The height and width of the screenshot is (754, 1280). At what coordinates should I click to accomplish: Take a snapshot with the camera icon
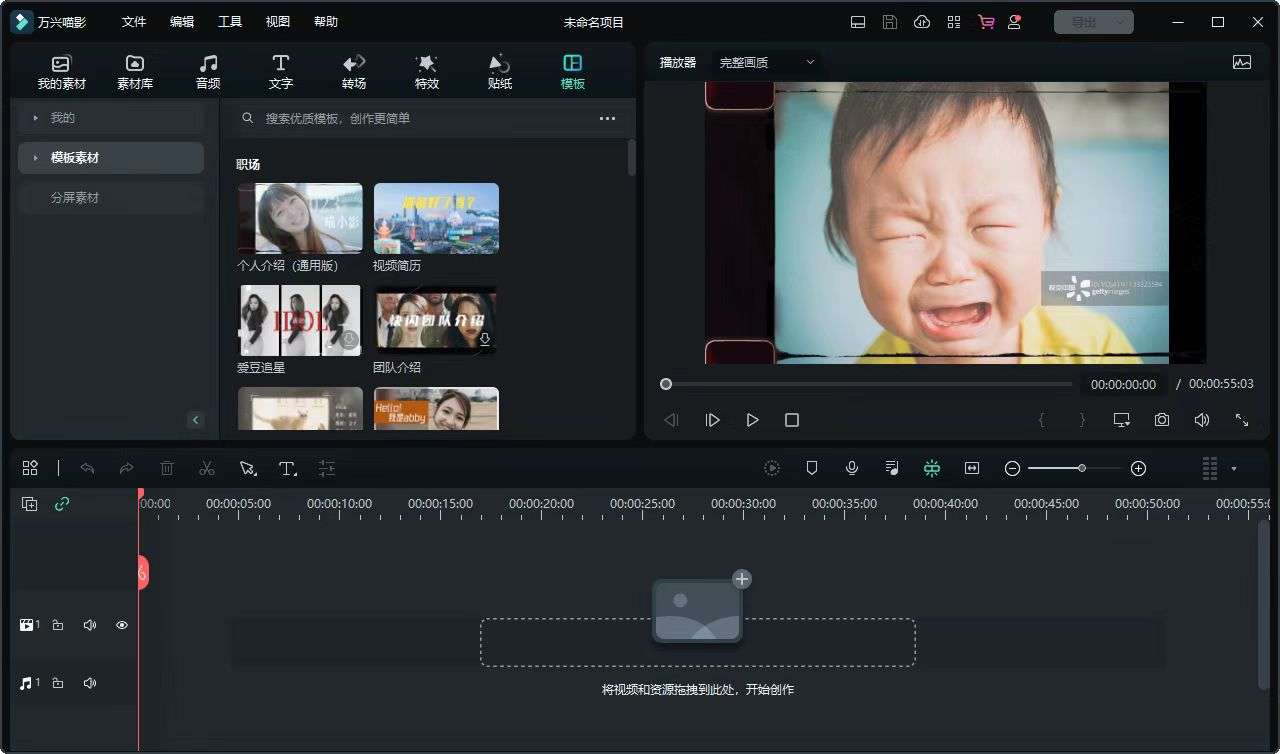pos(1161,420)
